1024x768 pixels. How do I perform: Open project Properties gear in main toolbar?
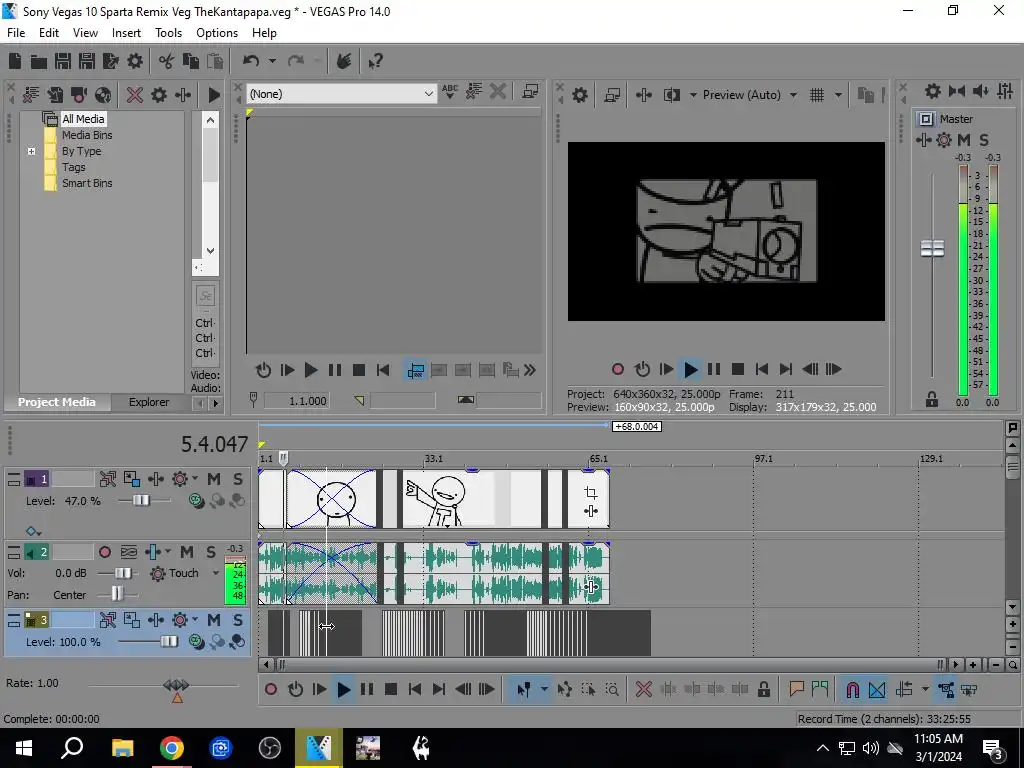tap(135, 61)
